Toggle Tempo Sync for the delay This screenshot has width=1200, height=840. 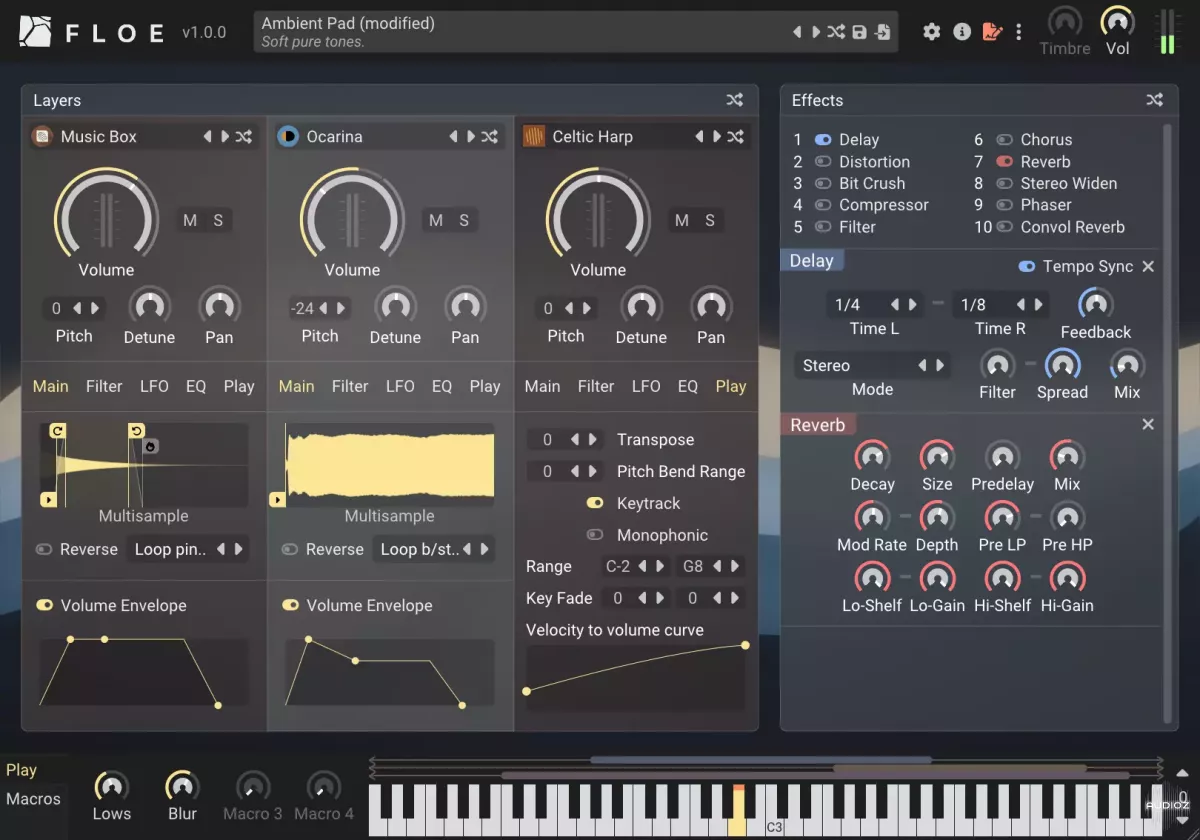(1027, 266)
